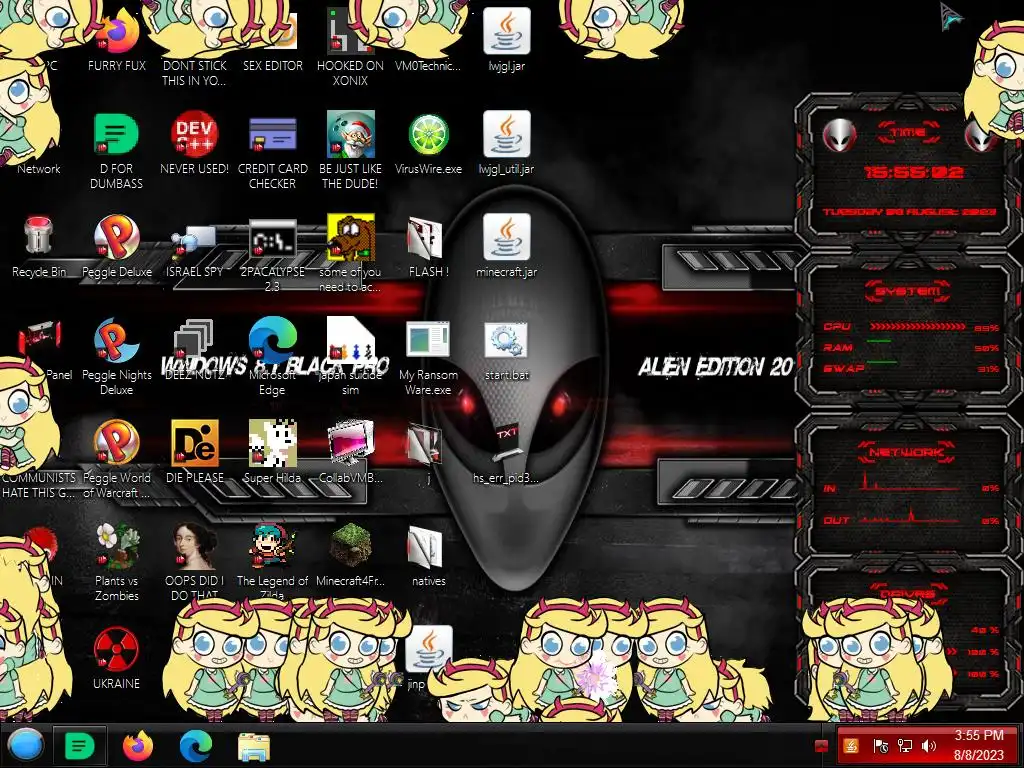
Task: Open japan suicide sim file
Action: pos(351,340)
